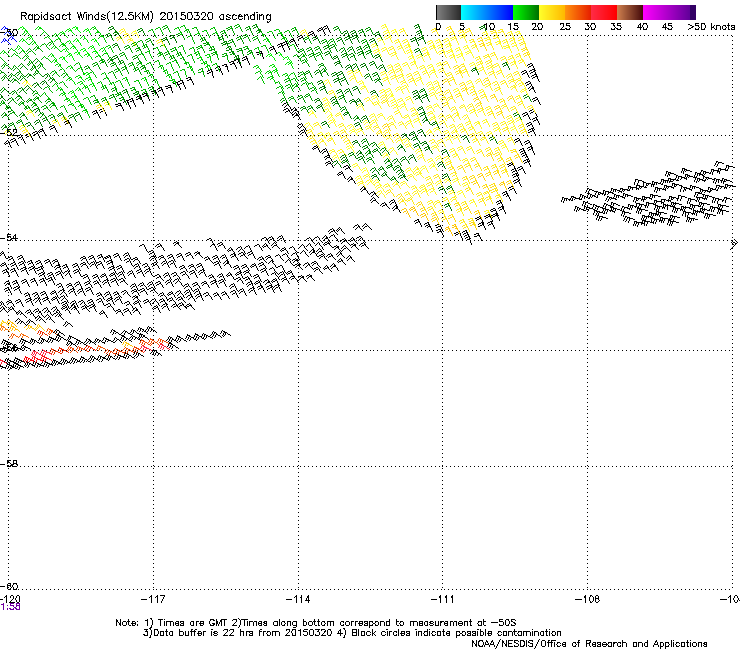Click the gray 0-5 knots color band
The width and height of the screenshot is (740, 650).
(448, 12)
